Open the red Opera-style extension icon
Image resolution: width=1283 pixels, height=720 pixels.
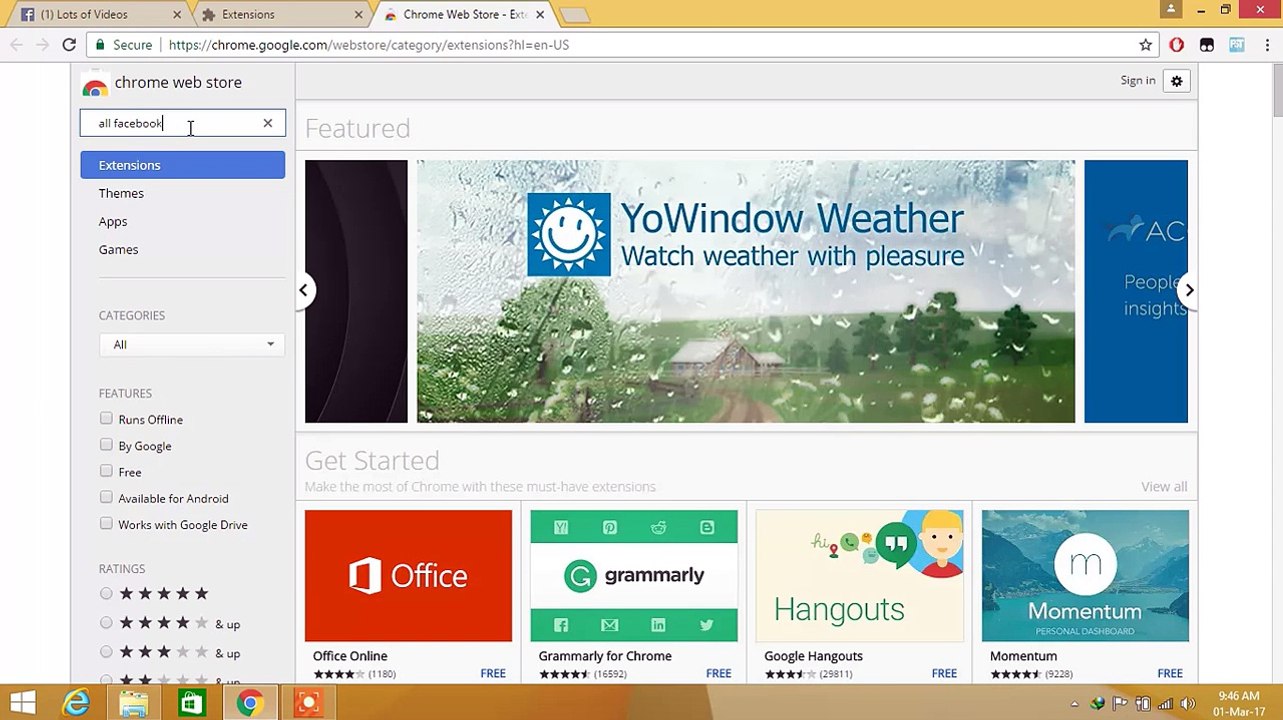1177,45
